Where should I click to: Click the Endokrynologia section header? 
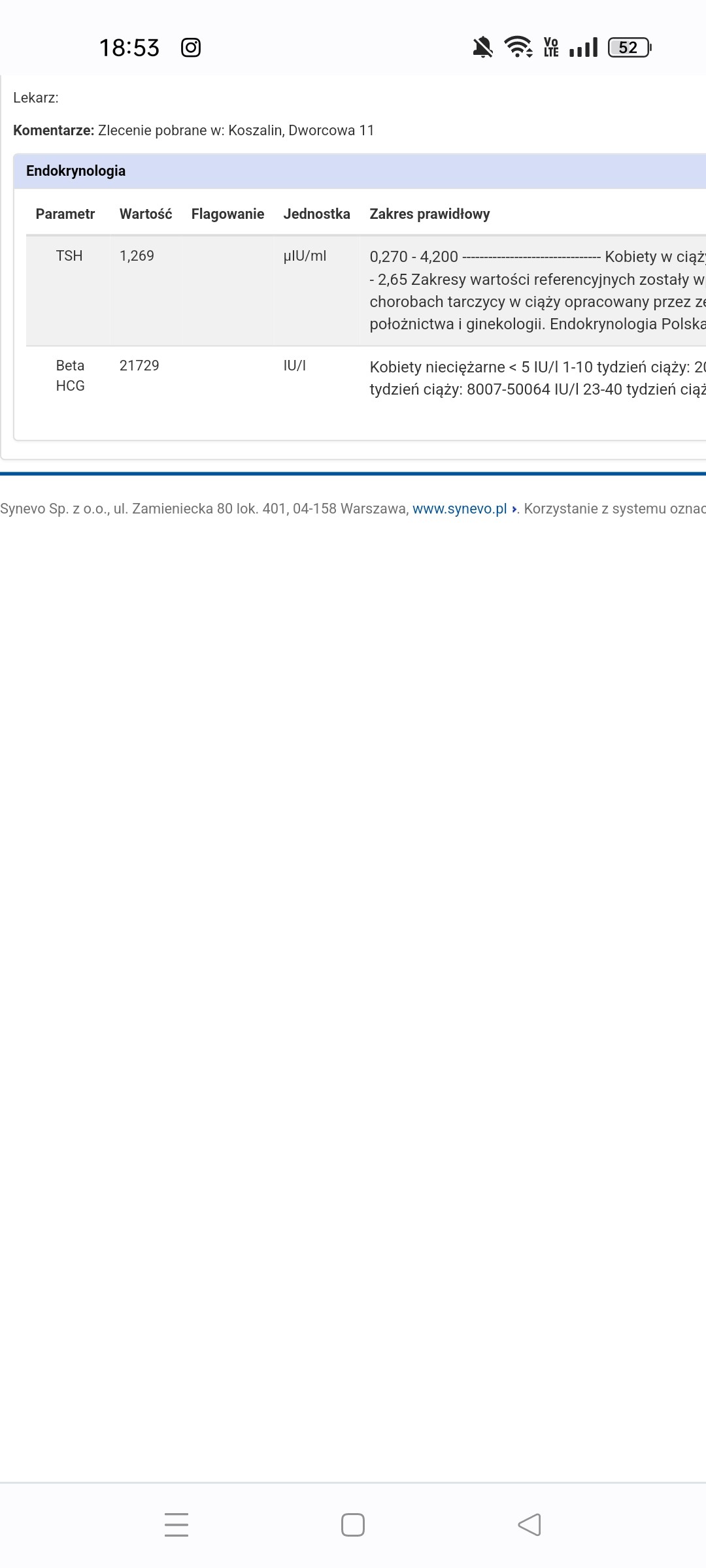pos(76,171)
